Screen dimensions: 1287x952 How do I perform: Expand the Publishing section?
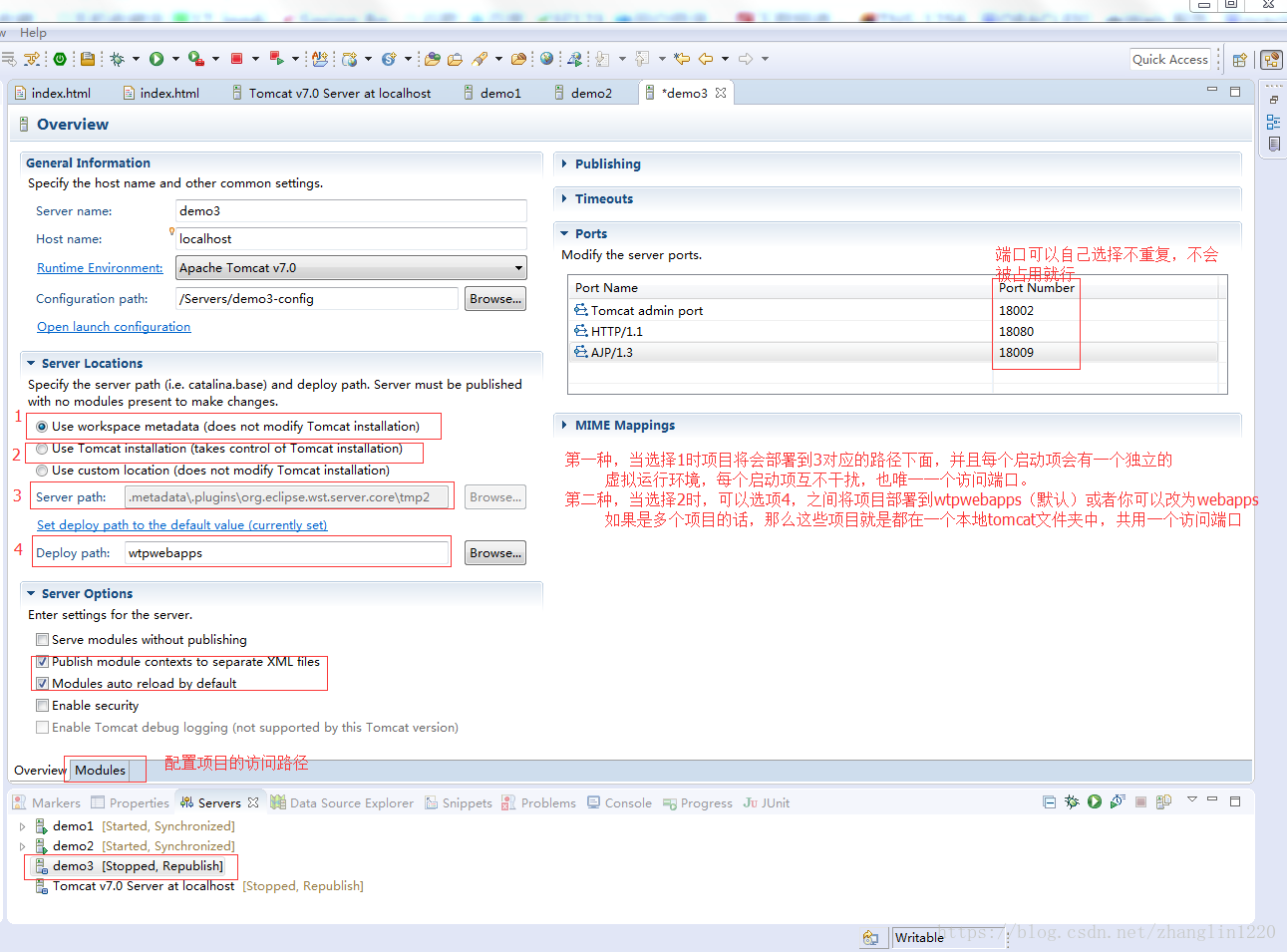tap(564, 163)
